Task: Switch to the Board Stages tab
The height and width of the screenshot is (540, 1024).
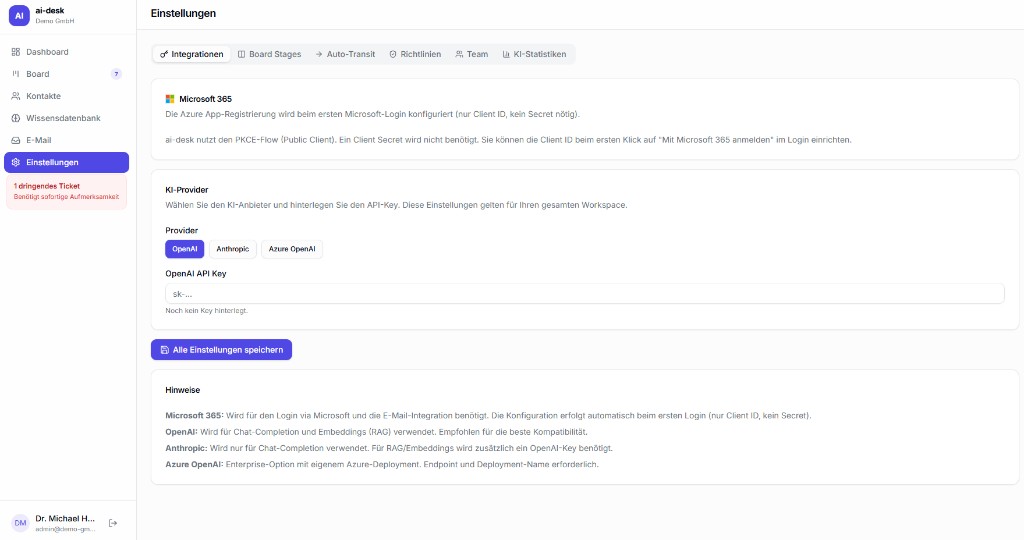Action: 269,54
